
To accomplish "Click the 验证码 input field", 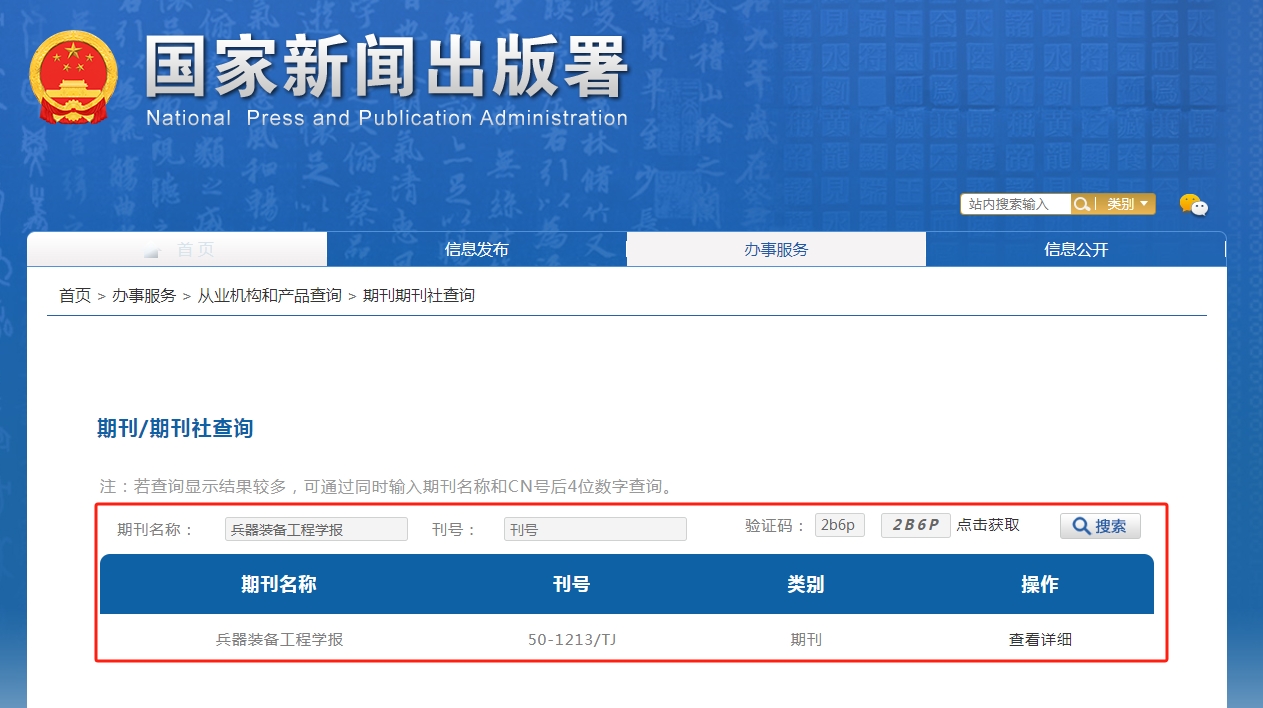I will (840, 525).
